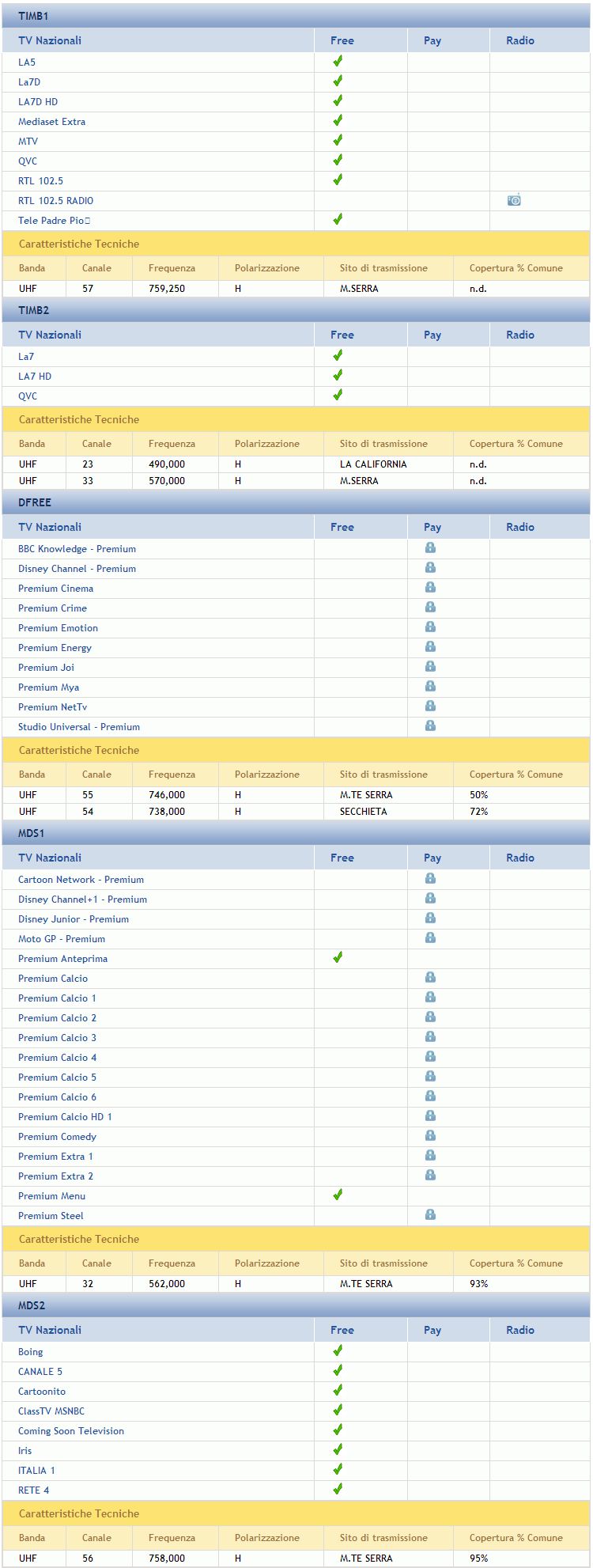The width and height of the screenshot is (593, 1568).
Task: Select the 72% coverage value
Action: pyautogui.click(x=478, y=812)
